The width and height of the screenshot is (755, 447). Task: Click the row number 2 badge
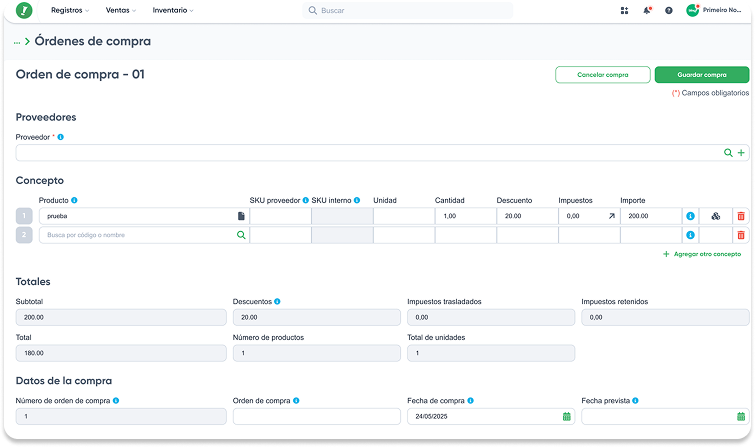[24, 235]
